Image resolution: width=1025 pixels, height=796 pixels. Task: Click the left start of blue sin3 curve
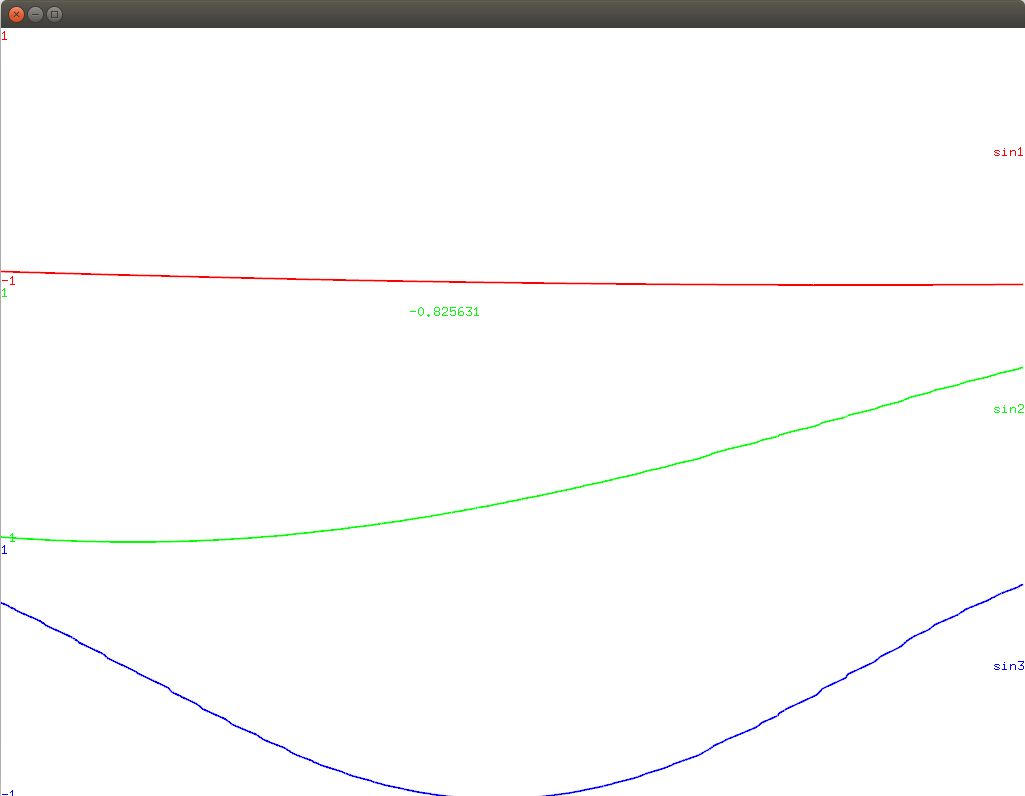(x=3, y=603)
